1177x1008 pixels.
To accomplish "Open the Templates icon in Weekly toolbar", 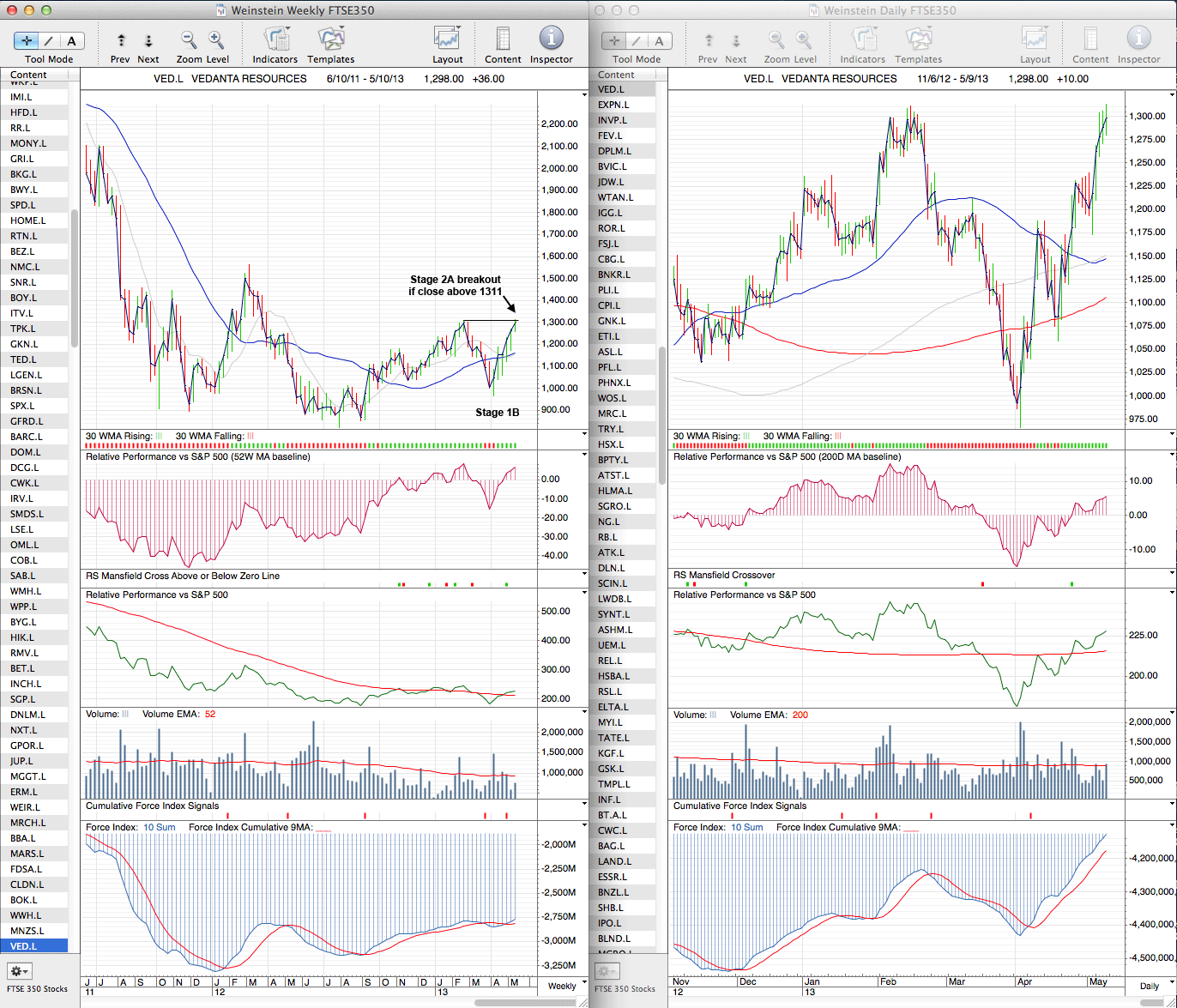I will coord(330,39).
